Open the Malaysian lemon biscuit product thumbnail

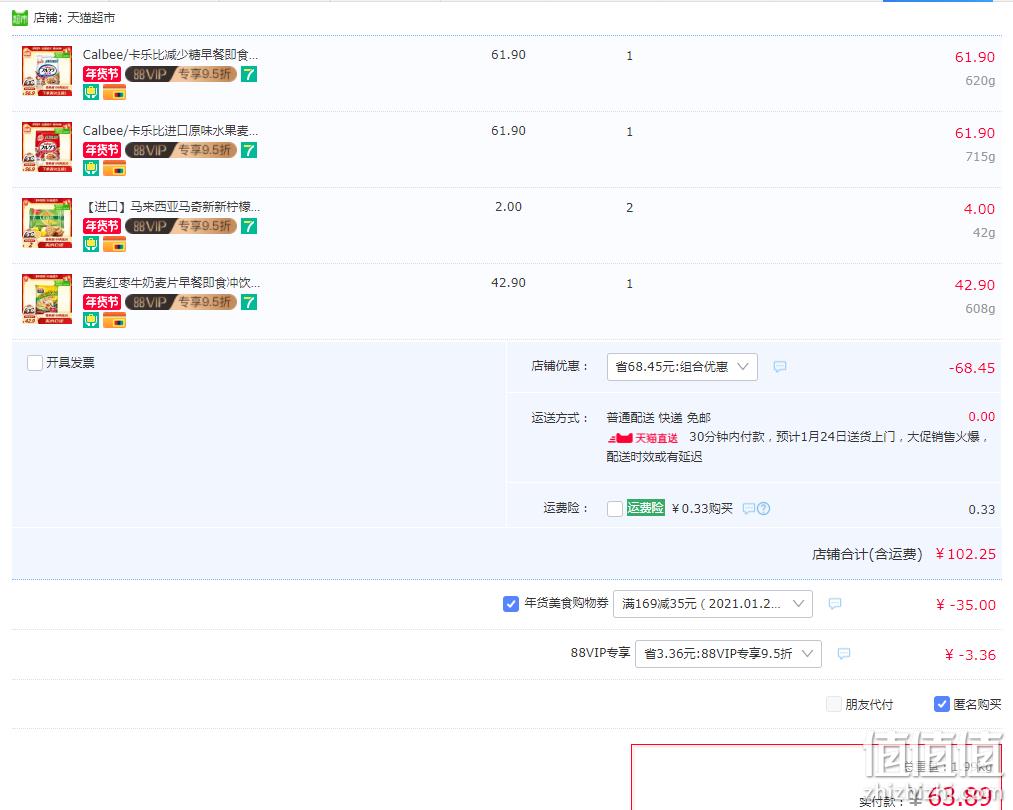(47, 223)
